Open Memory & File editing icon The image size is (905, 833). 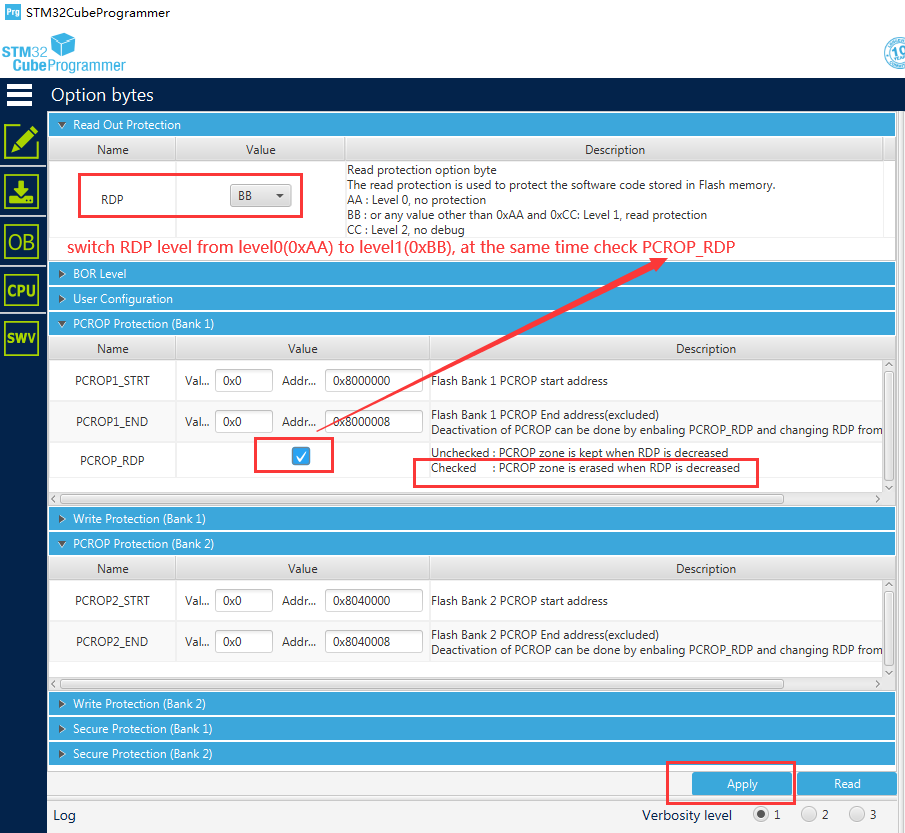point(22,141)
